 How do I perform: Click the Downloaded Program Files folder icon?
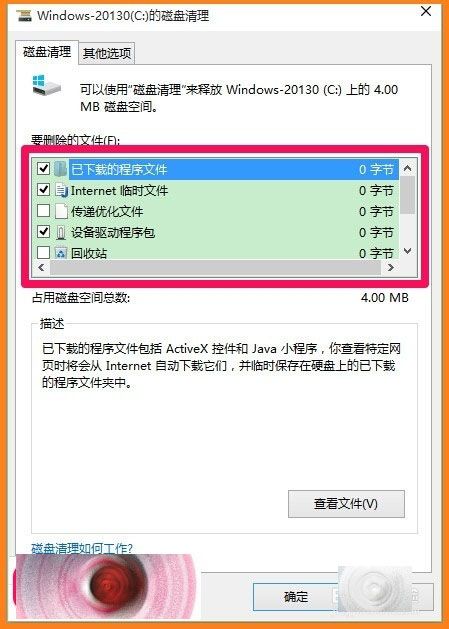61,169
